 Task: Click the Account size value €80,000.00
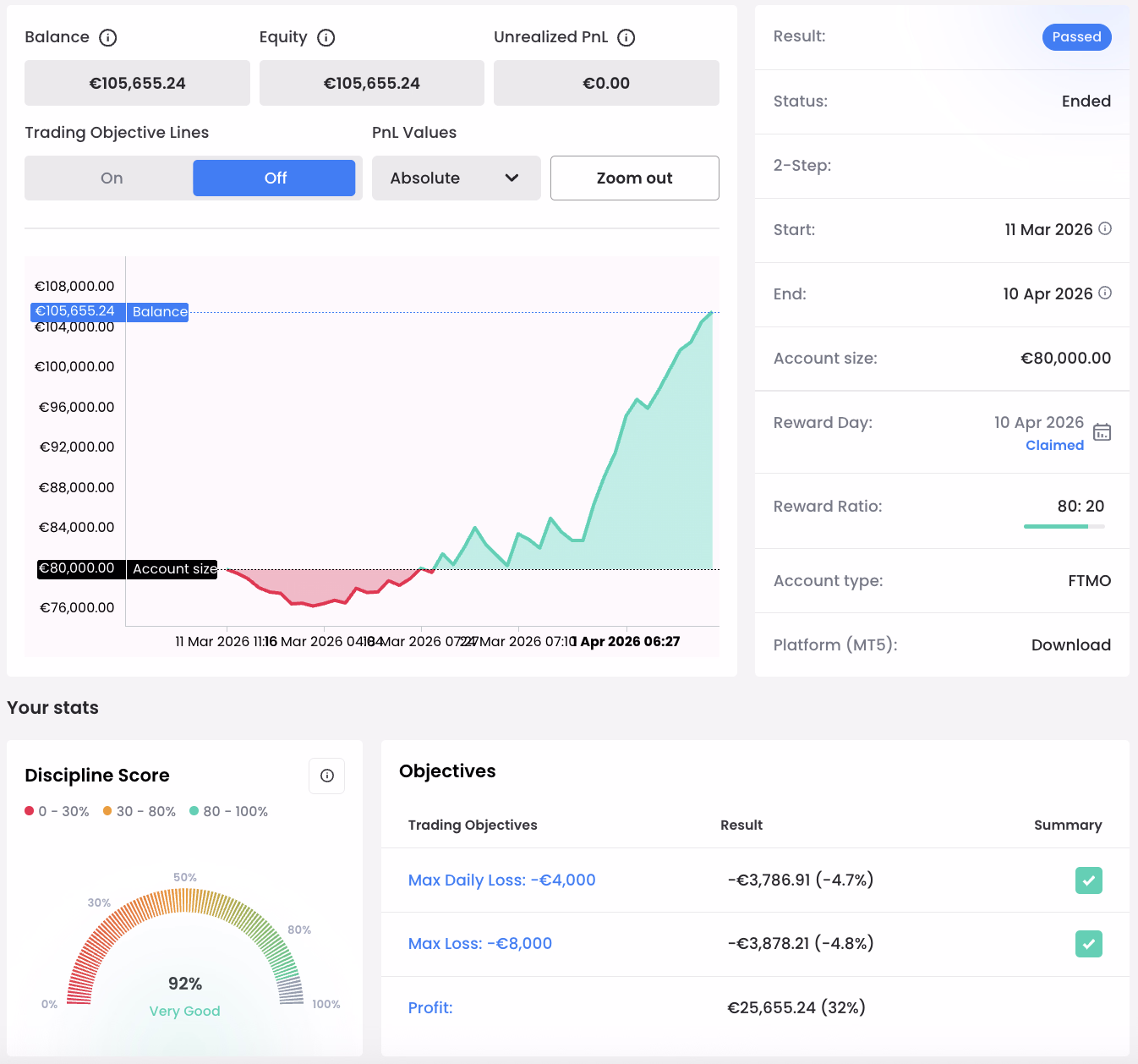(x=1066, y=359)
